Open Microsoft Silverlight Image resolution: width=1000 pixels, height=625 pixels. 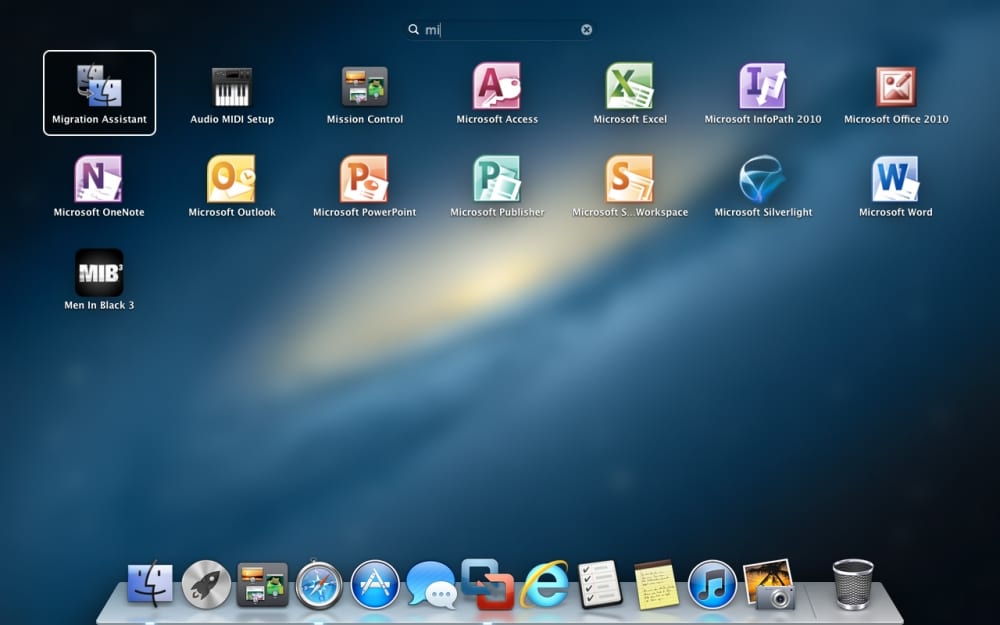(763, 179)
